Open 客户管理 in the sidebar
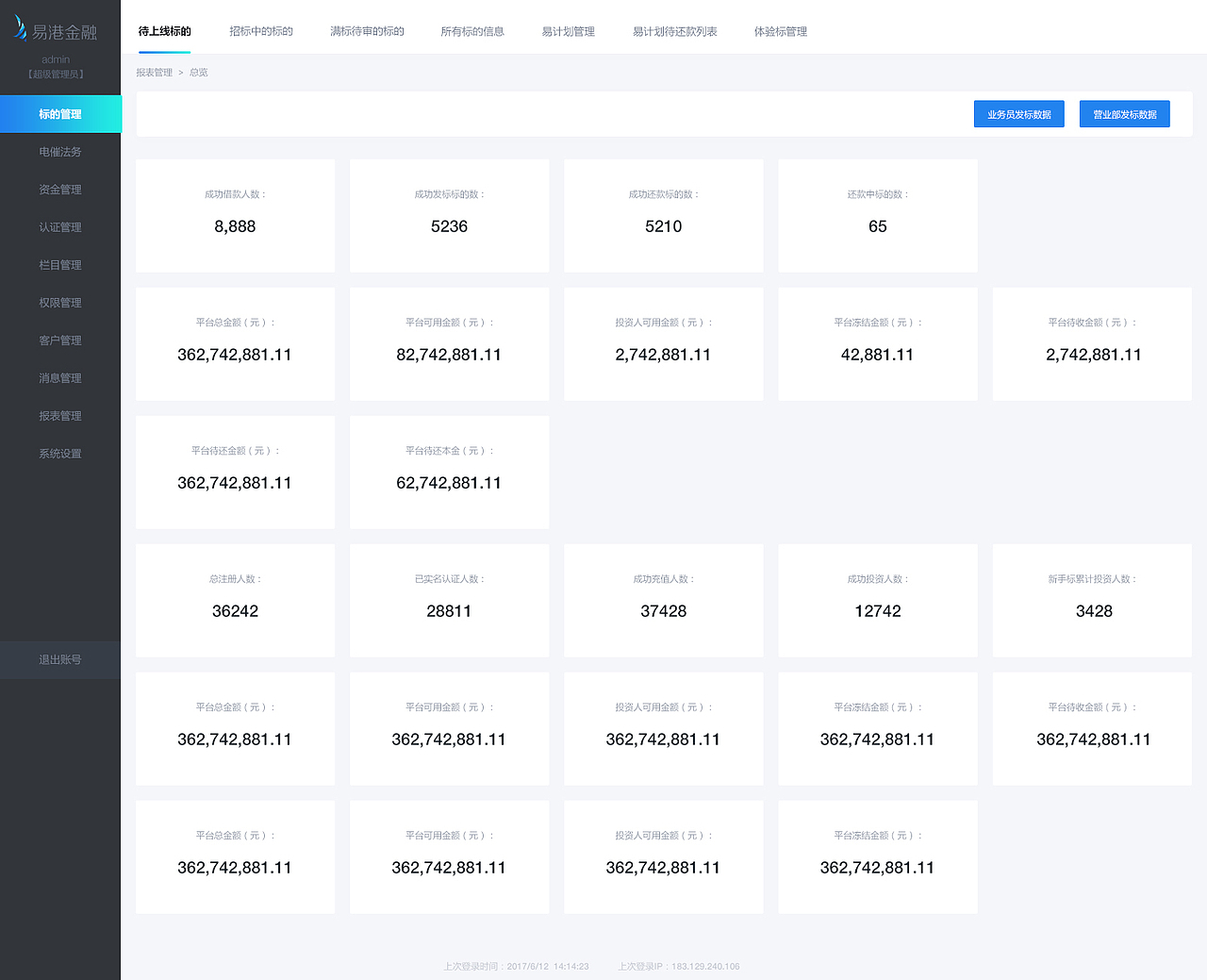The height and width of the screenshot is (980, 1207). pos(60,341)
